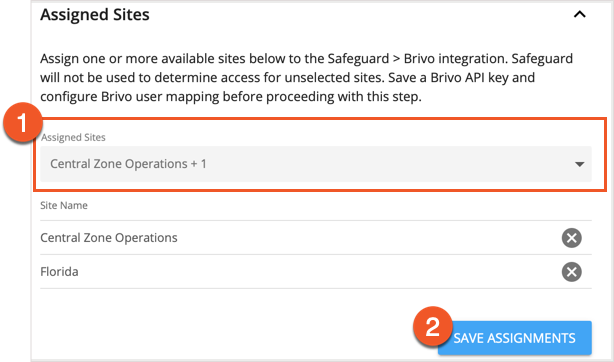The image size is (614, 362).
Task: Select the Florida site row
Action: click(316, 272)
